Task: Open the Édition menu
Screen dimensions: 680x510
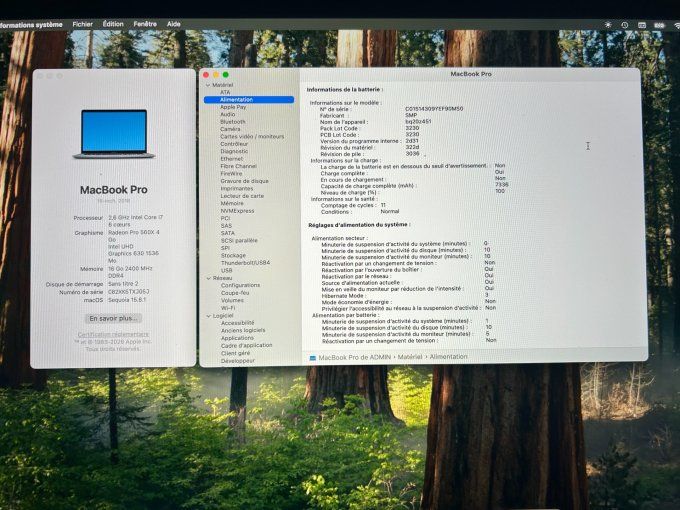Action: (113, 24)
